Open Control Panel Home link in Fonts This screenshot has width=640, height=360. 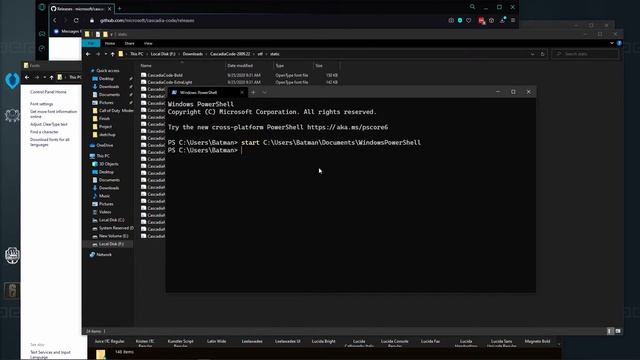tap(48, 92)
